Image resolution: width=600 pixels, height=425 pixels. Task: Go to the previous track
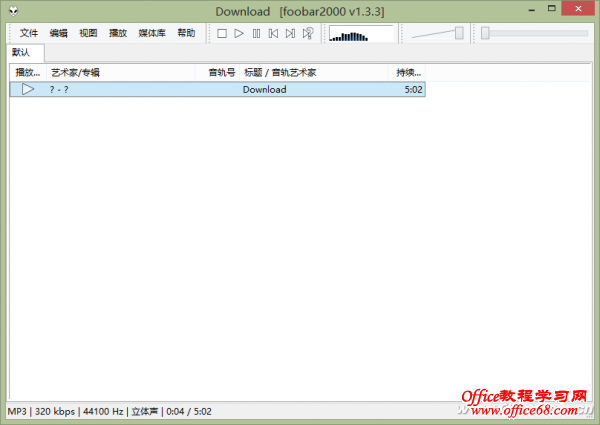[273, 34]
